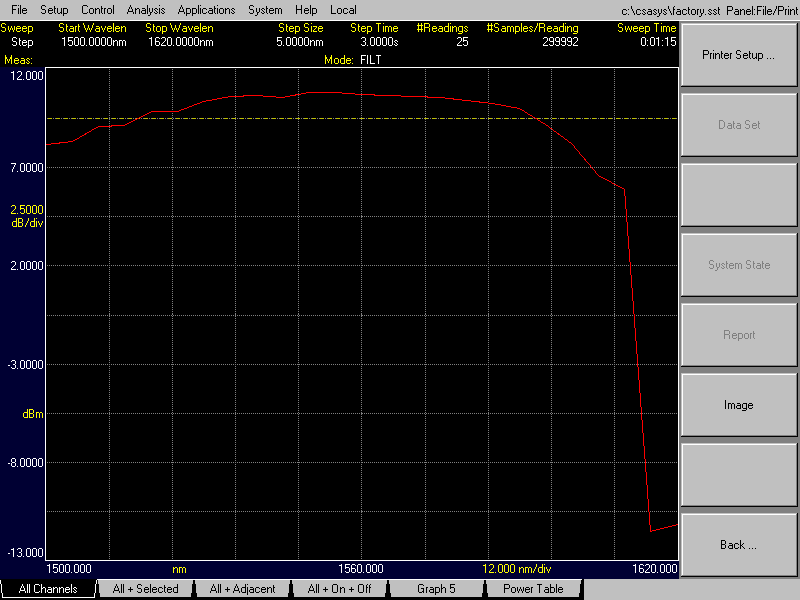800x600 pixels.
Task: Open the Setup menu
Action: [x=54, y=9]
